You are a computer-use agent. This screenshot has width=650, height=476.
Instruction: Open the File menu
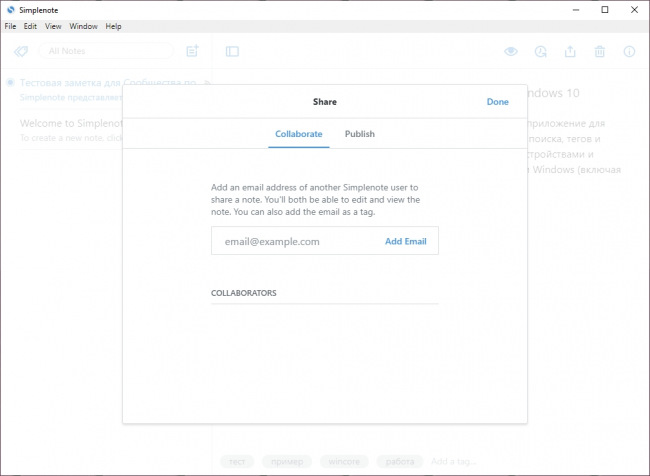10,26
